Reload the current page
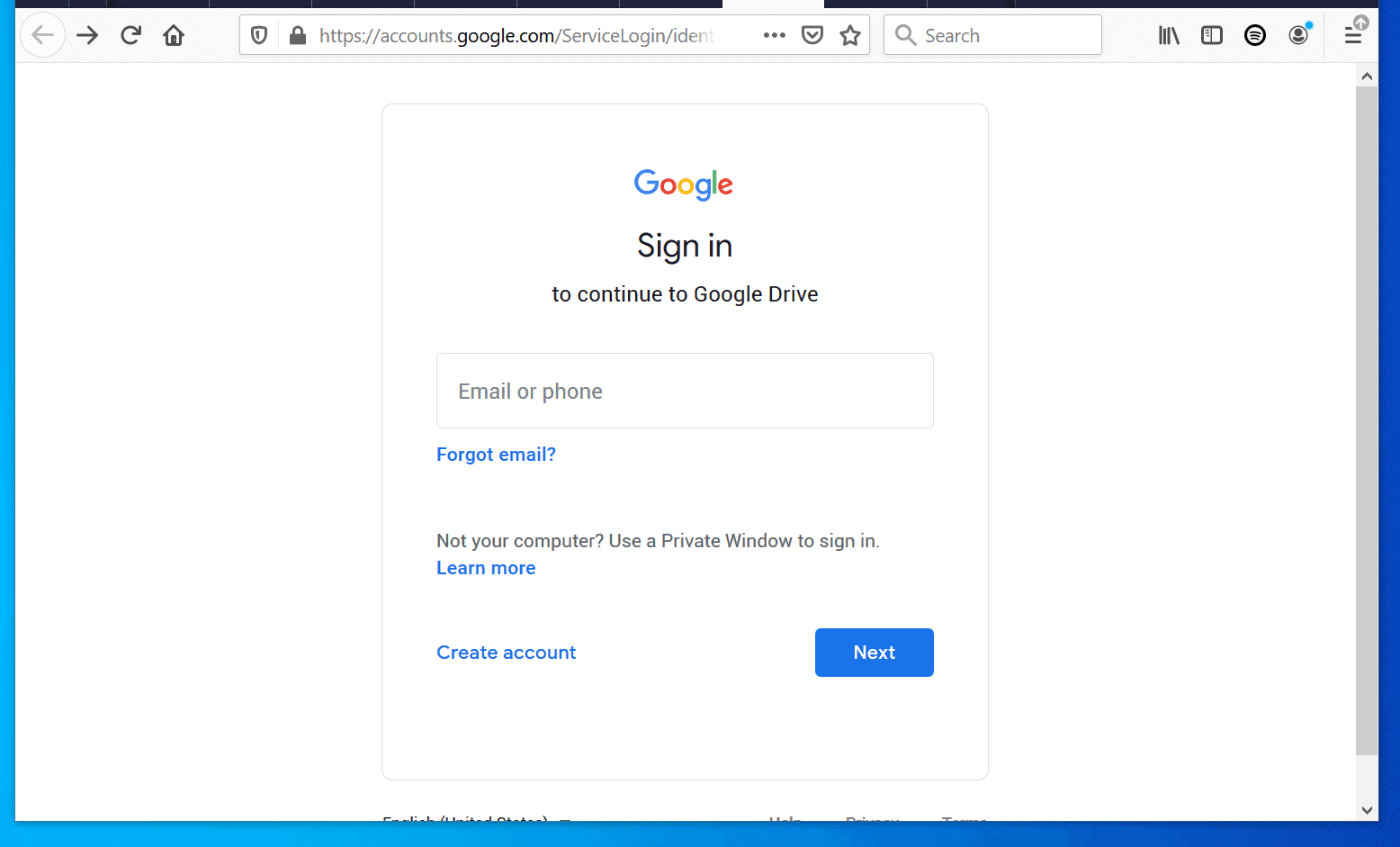Image resolution: width=1400 pixels, height=847 pixels. coord(130,34)
